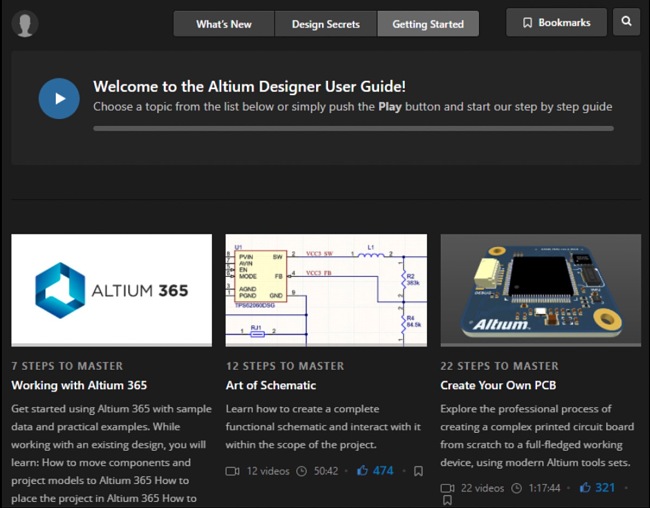Viewport: 650px width, 508px height.
Task: Switch to the Design Secrets tab
Action: pyautogui.click(x=326, y=24)
